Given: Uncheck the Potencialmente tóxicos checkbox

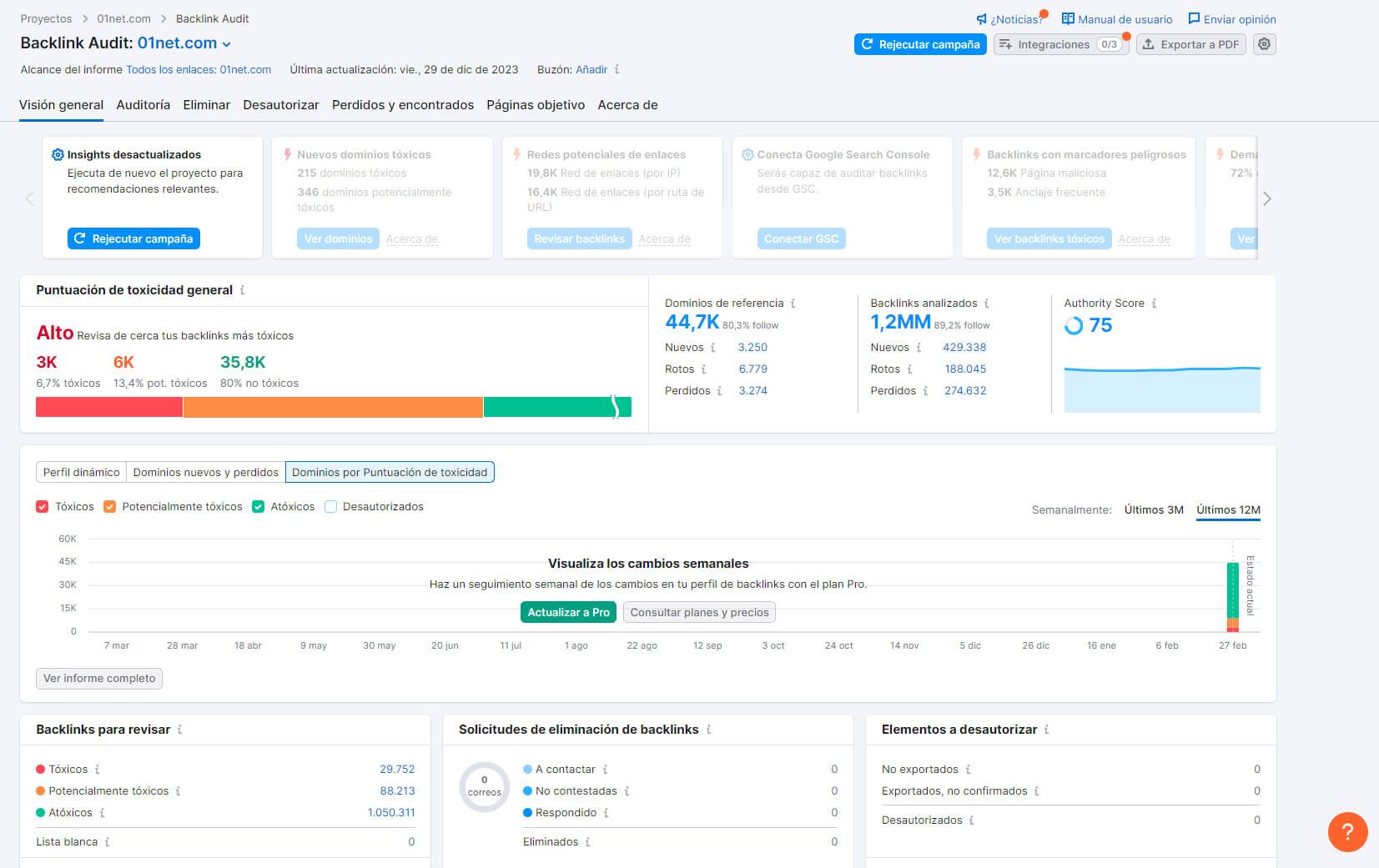Looking at the screenshot, I should tap(109, 507).
